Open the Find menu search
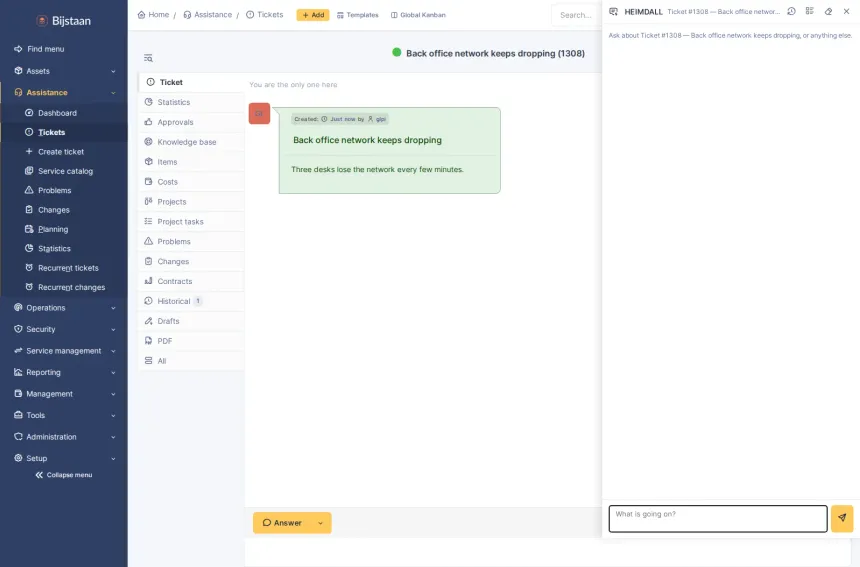 tap(38, 49)
